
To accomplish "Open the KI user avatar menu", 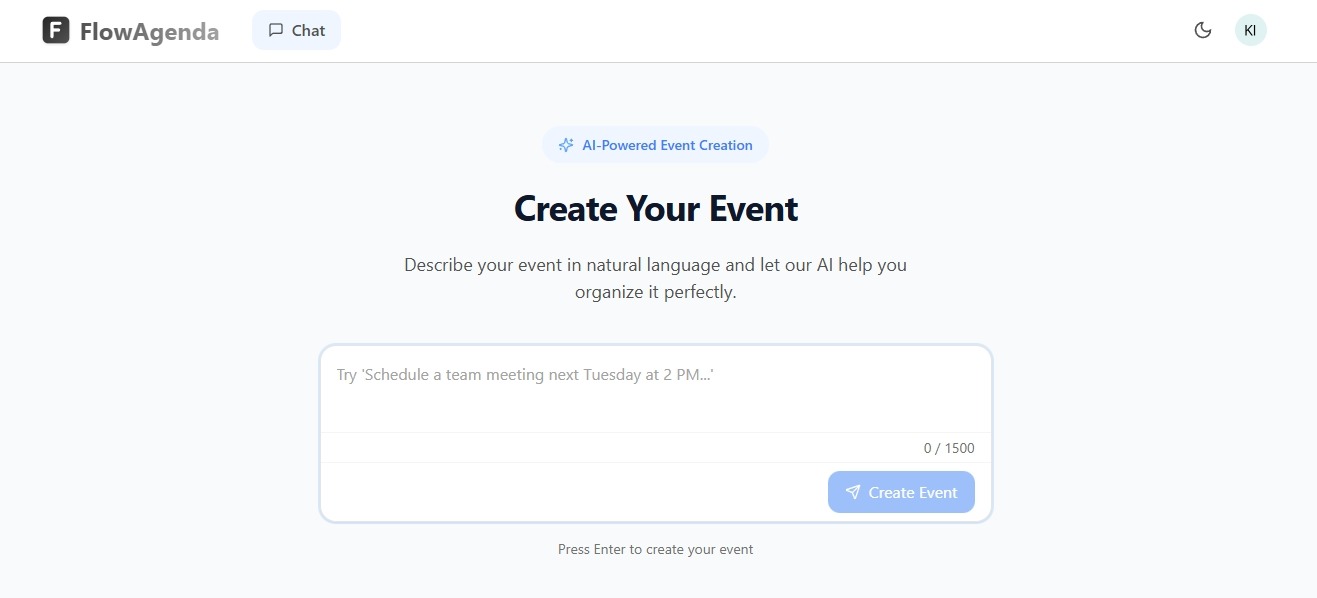I will click(1250, 30).
